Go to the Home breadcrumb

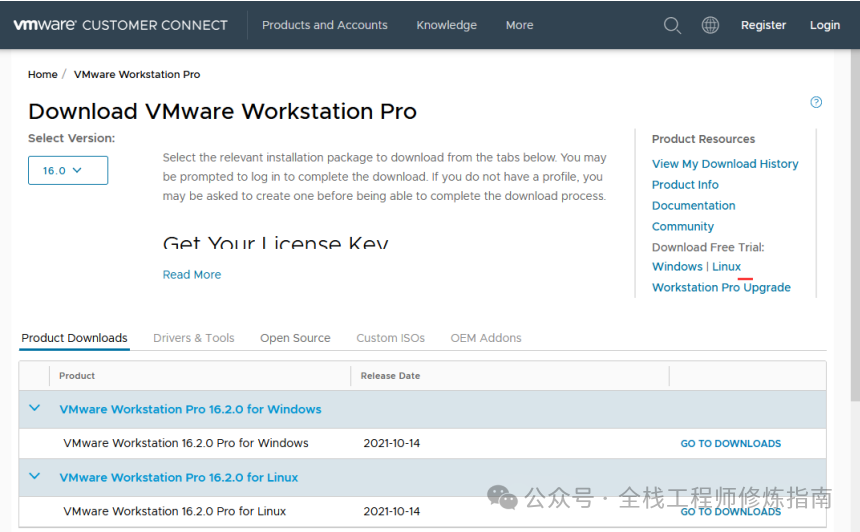coord(43,74)
